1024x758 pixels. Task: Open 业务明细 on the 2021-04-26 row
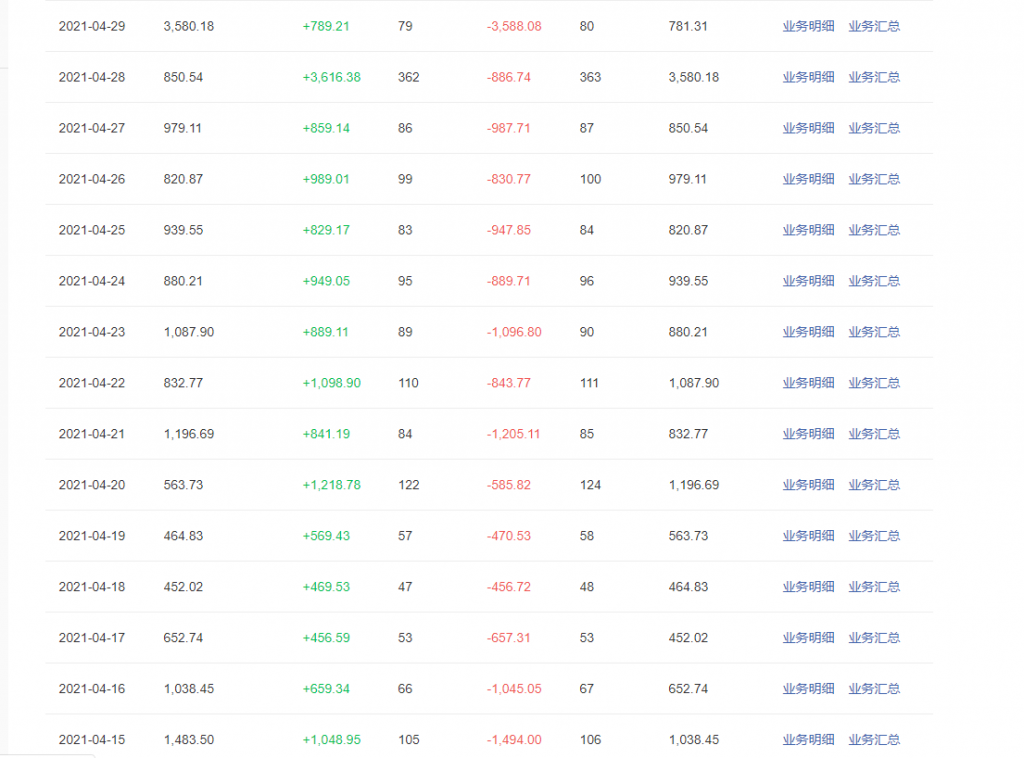pyautogui.click(x=808, y=179)
